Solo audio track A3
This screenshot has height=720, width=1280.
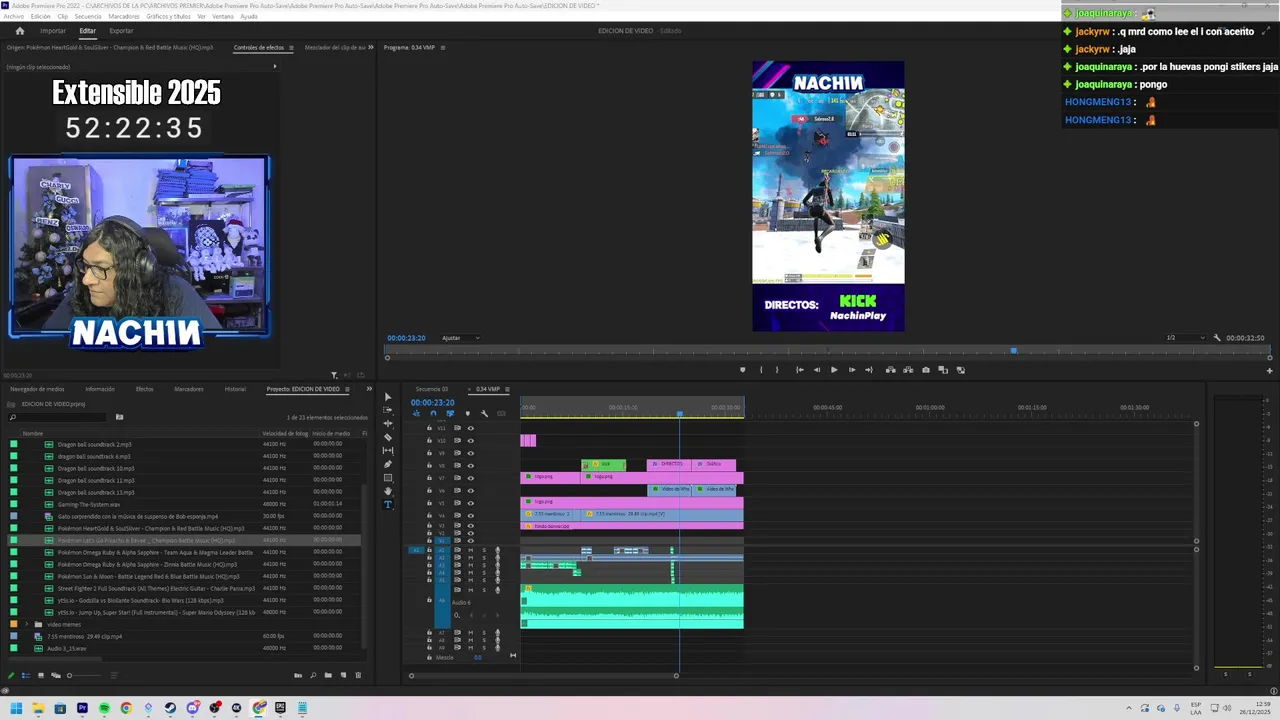(484, 565)
